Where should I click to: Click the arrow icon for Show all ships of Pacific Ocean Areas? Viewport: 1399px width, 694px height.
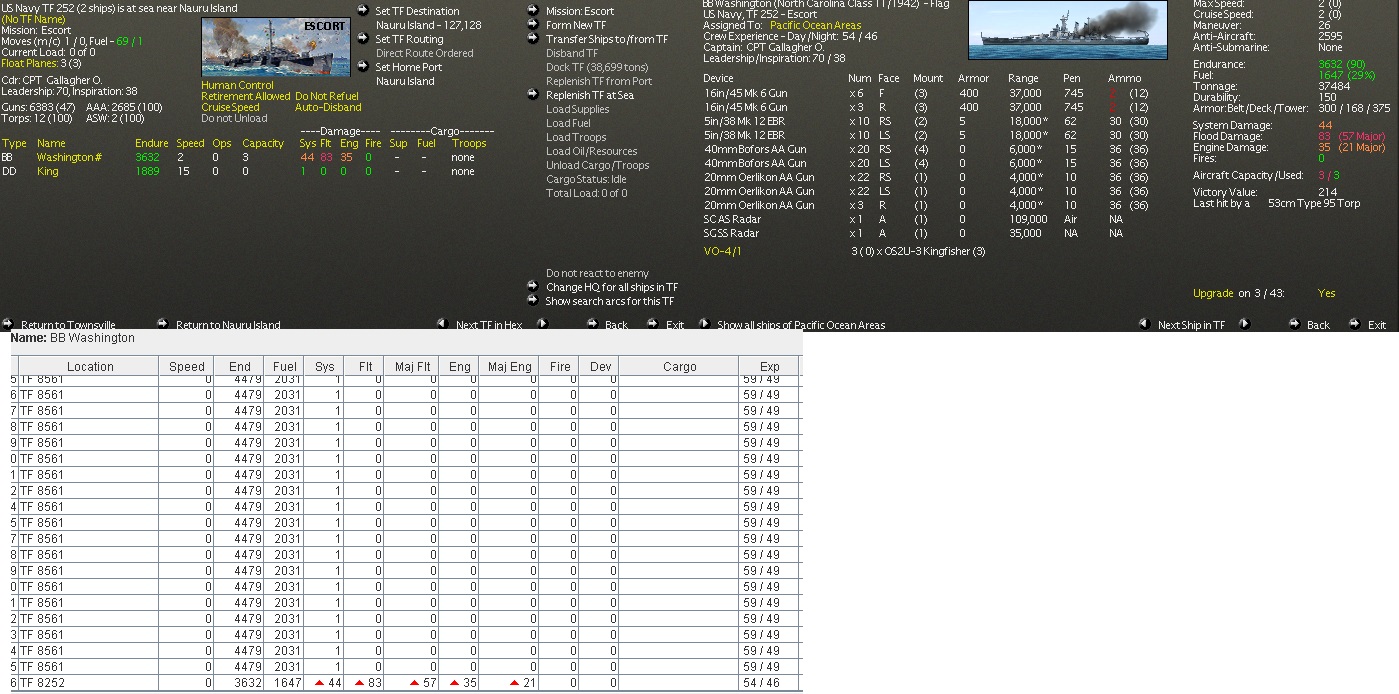point(704,324)
